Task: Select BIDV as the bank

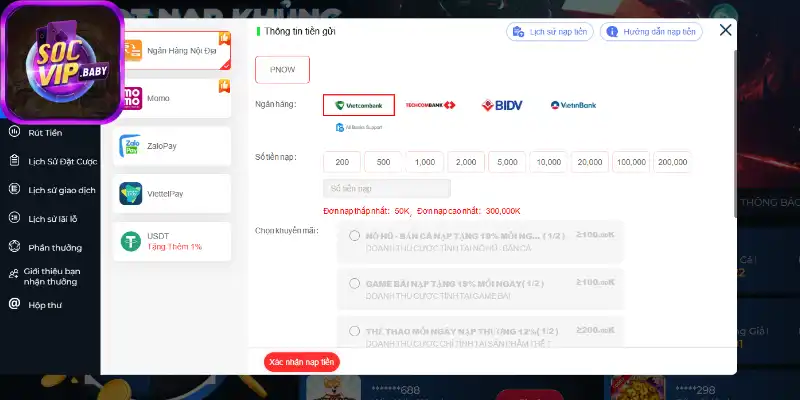Action: click(502, 105)
